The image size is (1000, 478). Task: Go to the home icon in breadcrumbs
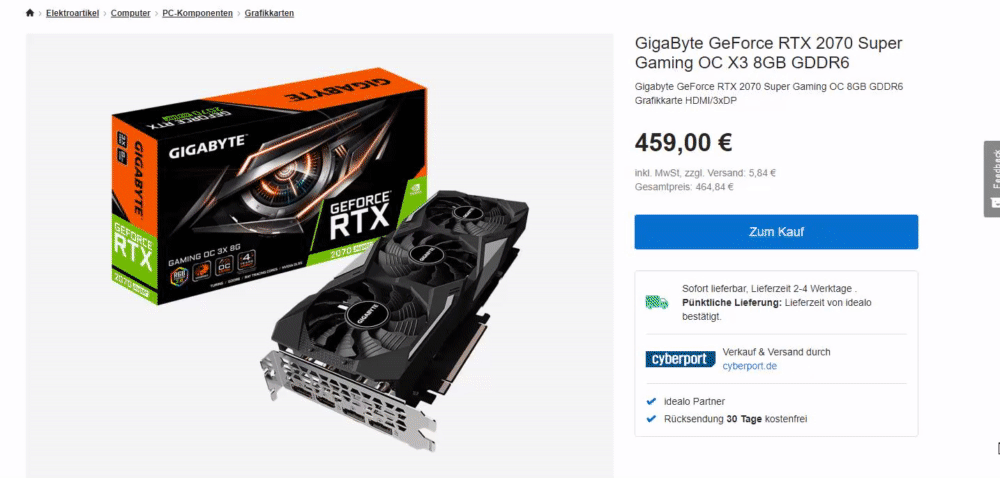[29, 13]
